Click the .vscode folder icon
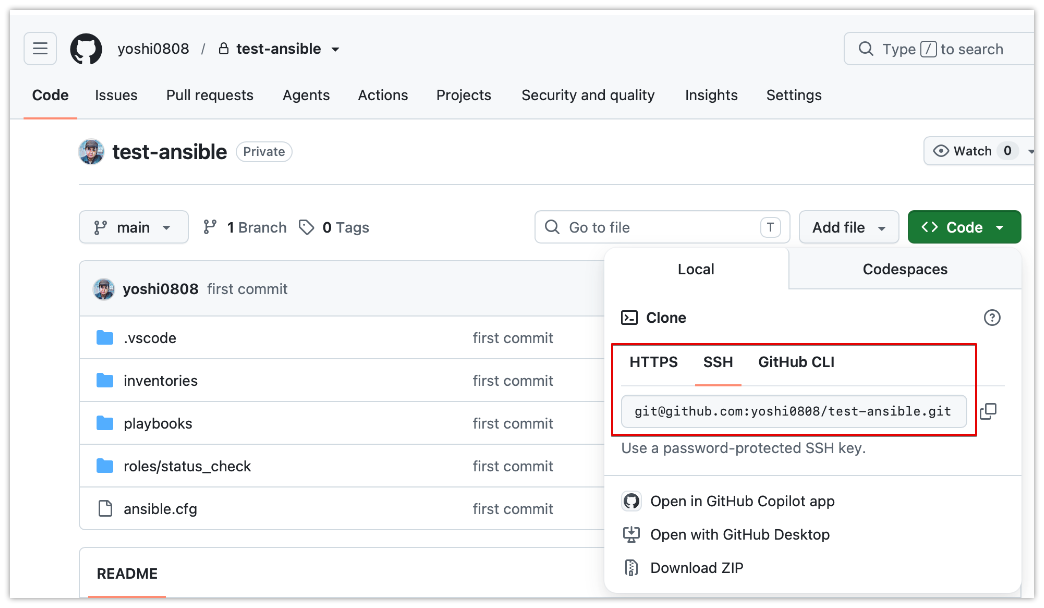The width and height of the screenshot is (1044, 608). coord(105,338)
